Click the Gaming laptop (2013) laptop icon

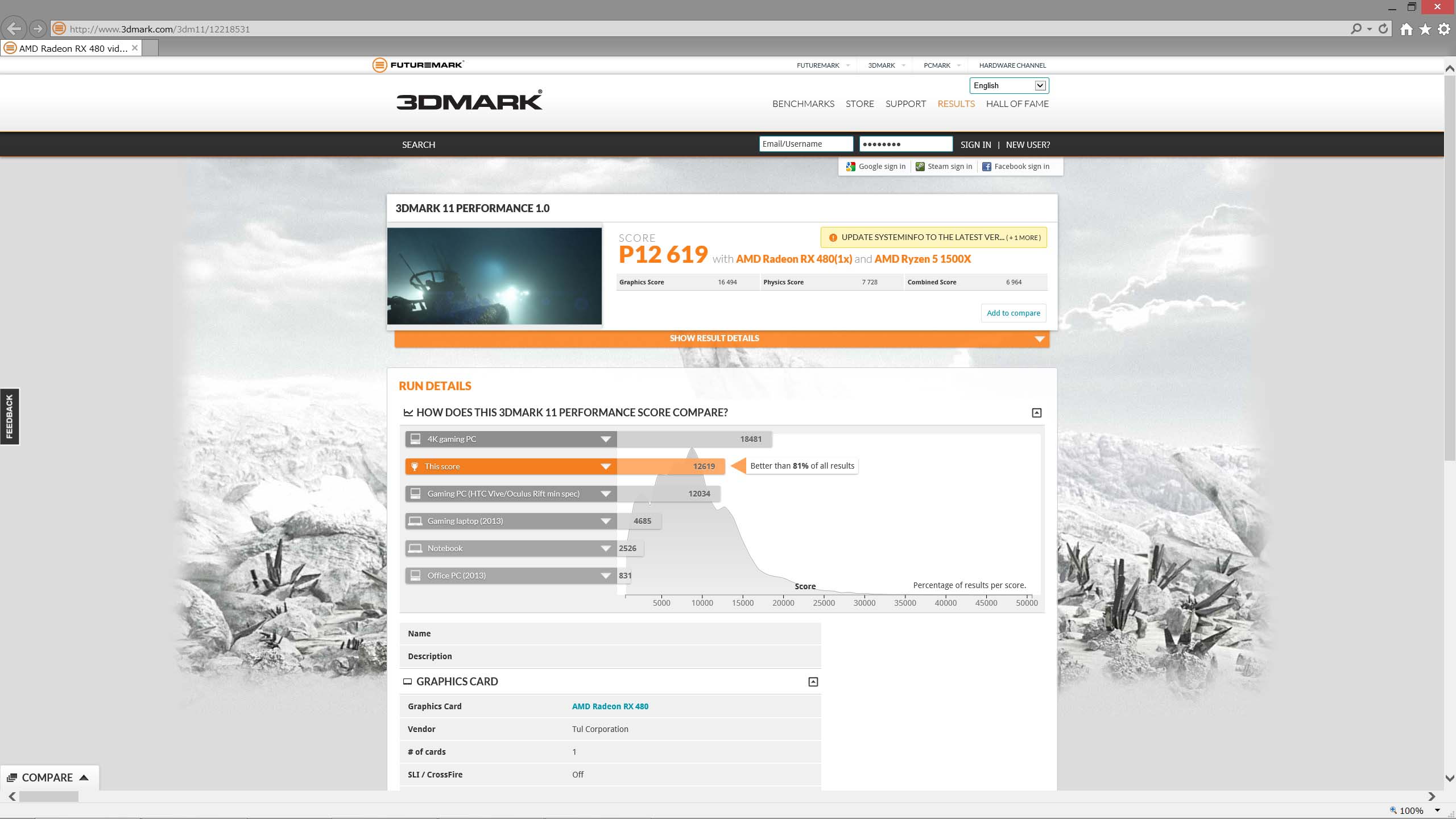click(416, 521)
